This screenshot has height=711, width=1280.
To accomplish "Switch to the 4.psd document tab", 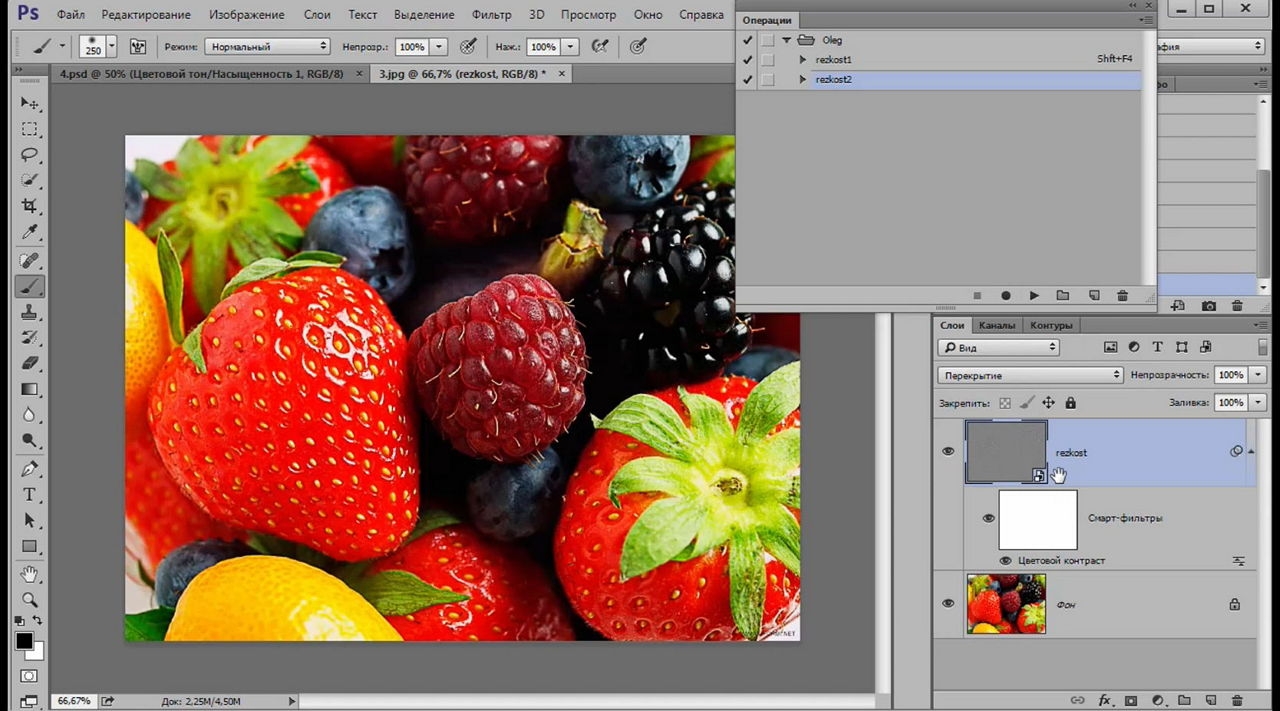I will point(201,74).
